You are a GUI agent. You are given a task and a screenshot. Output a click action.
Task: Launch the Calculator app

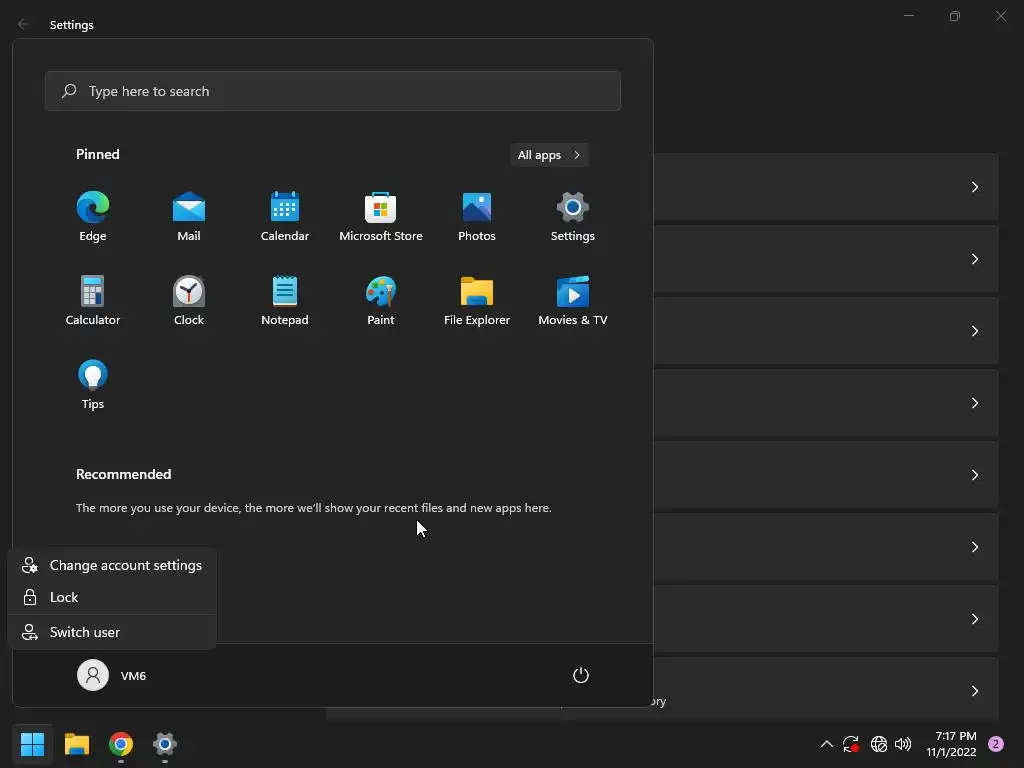93,300
